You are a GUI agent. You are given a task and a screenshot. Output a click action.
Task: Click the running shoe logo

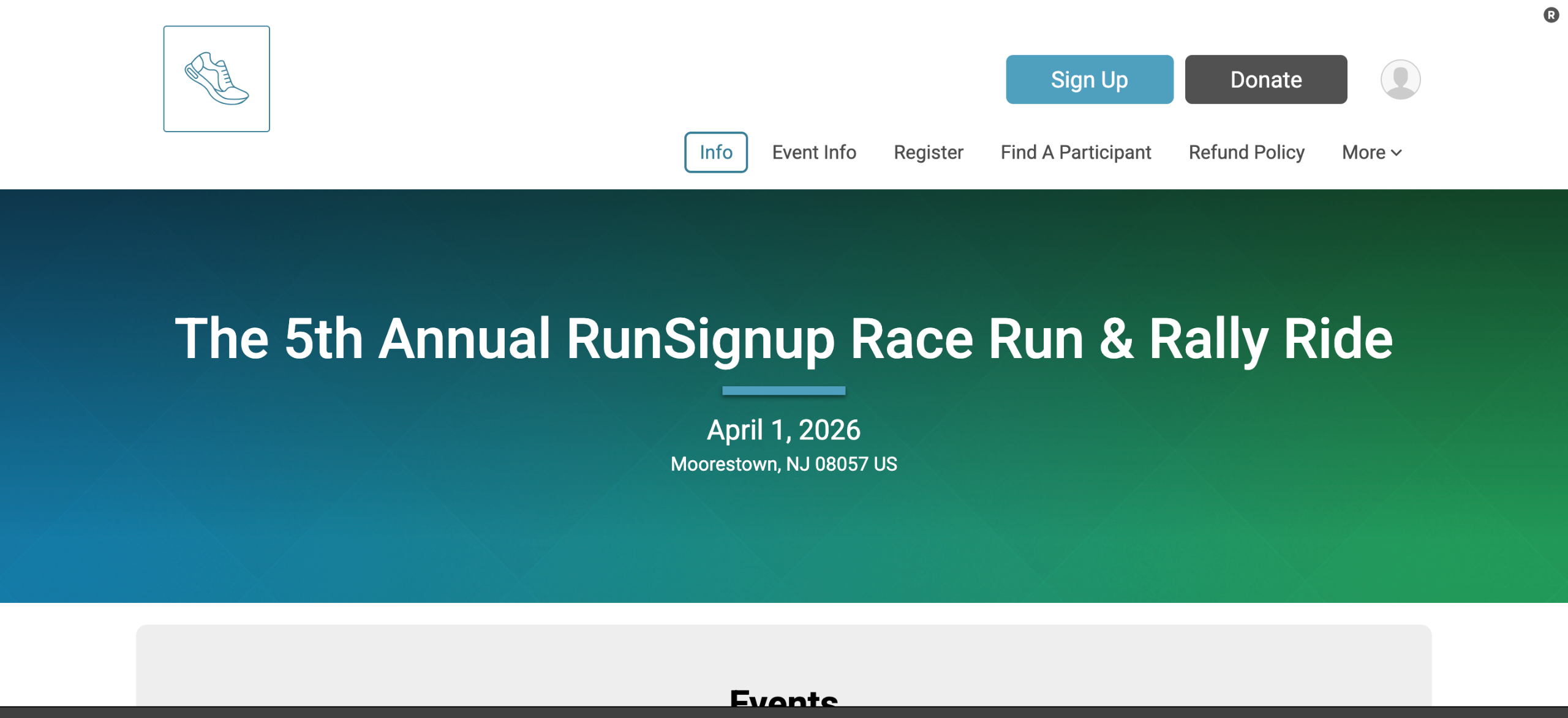coord(216,79)
